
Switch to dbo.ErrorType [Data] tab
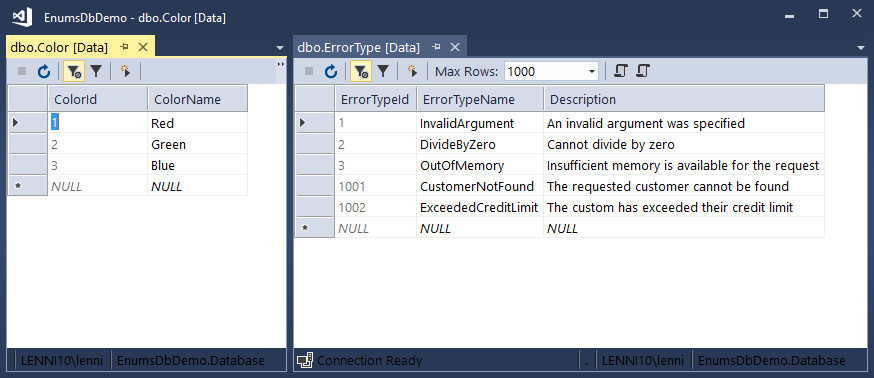point(358,47)
